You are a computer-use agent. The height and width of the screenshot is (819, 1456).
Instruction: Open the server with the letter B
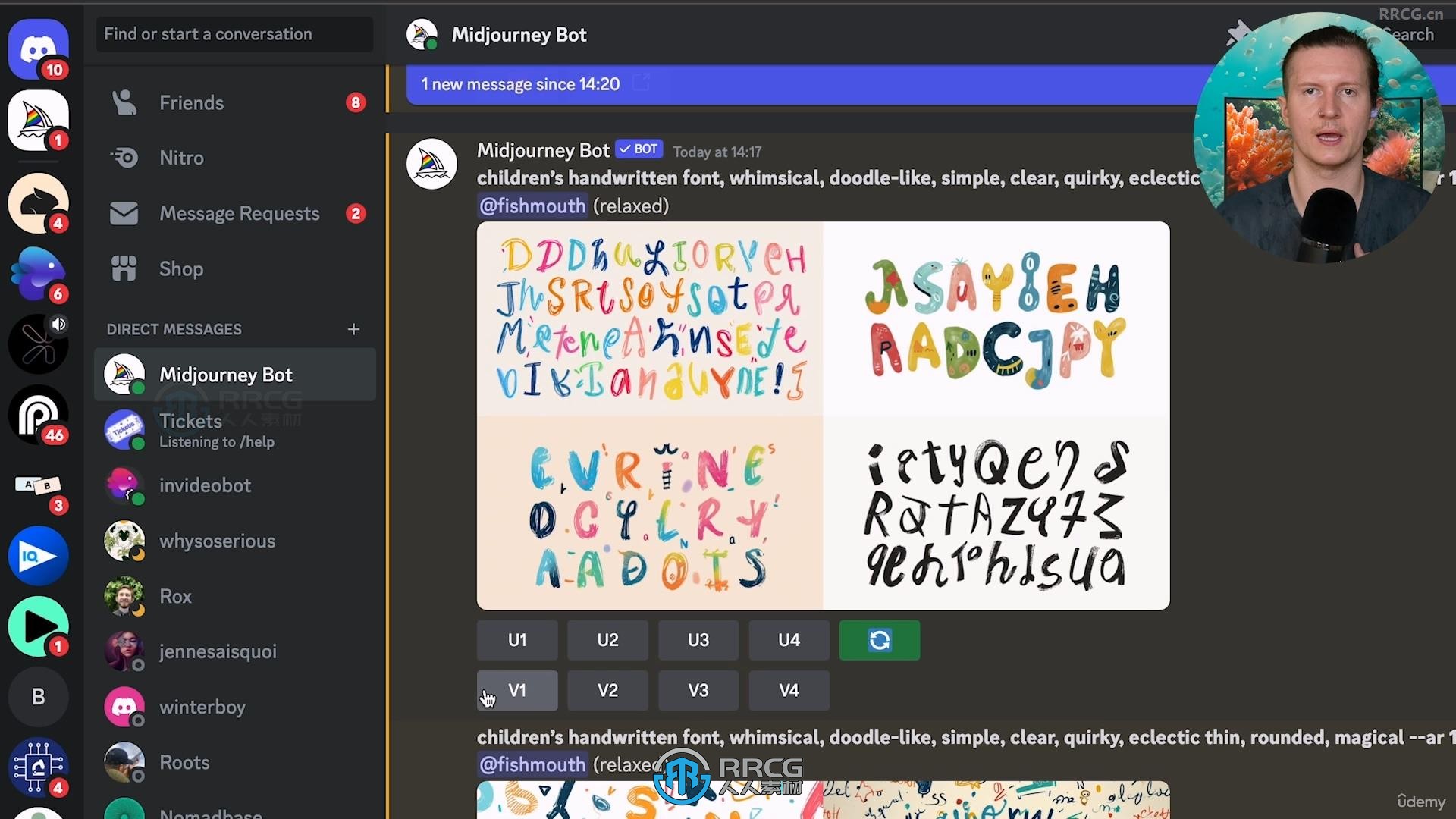38,697
